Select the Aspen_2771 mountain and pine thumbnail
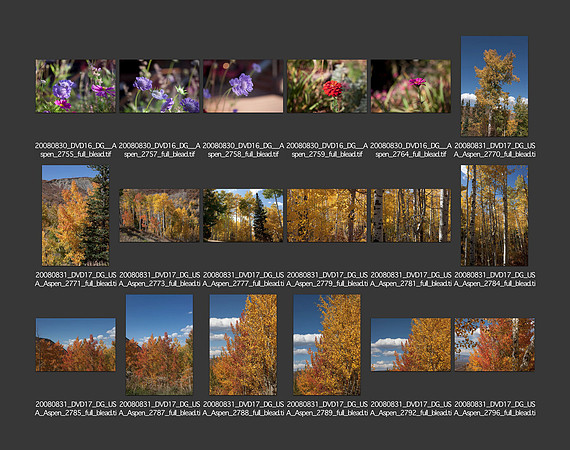The height and width of the screenshot is (450, 570). pyautogui.click(x=76, y=216)
